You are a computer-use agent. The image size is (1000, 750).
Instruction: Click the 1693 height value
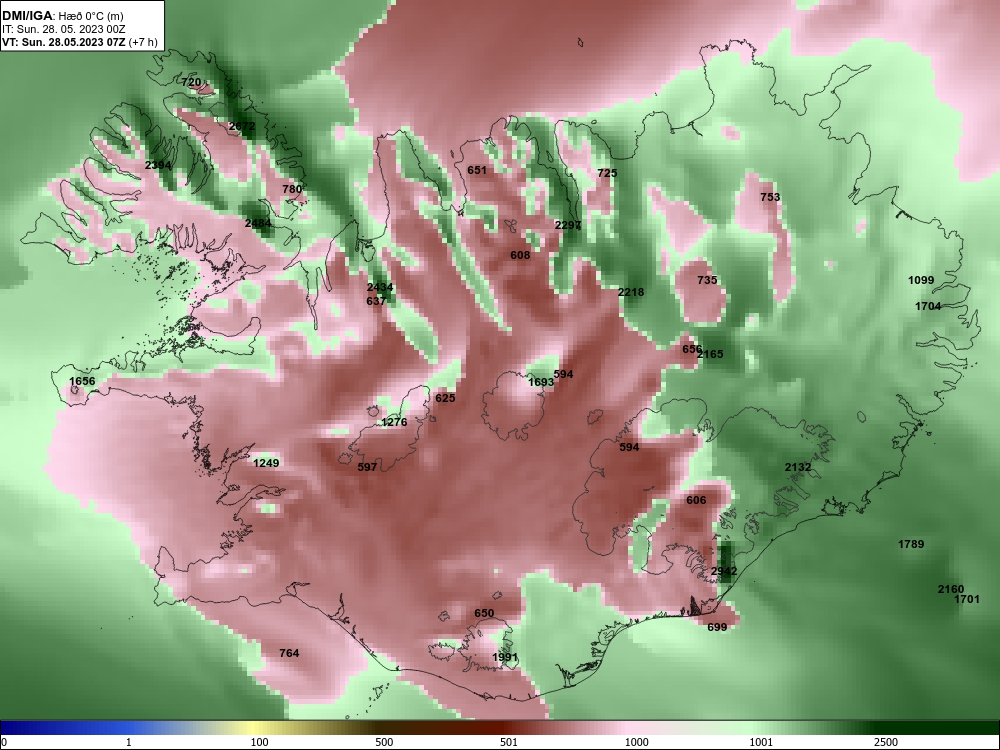[541, 382]
